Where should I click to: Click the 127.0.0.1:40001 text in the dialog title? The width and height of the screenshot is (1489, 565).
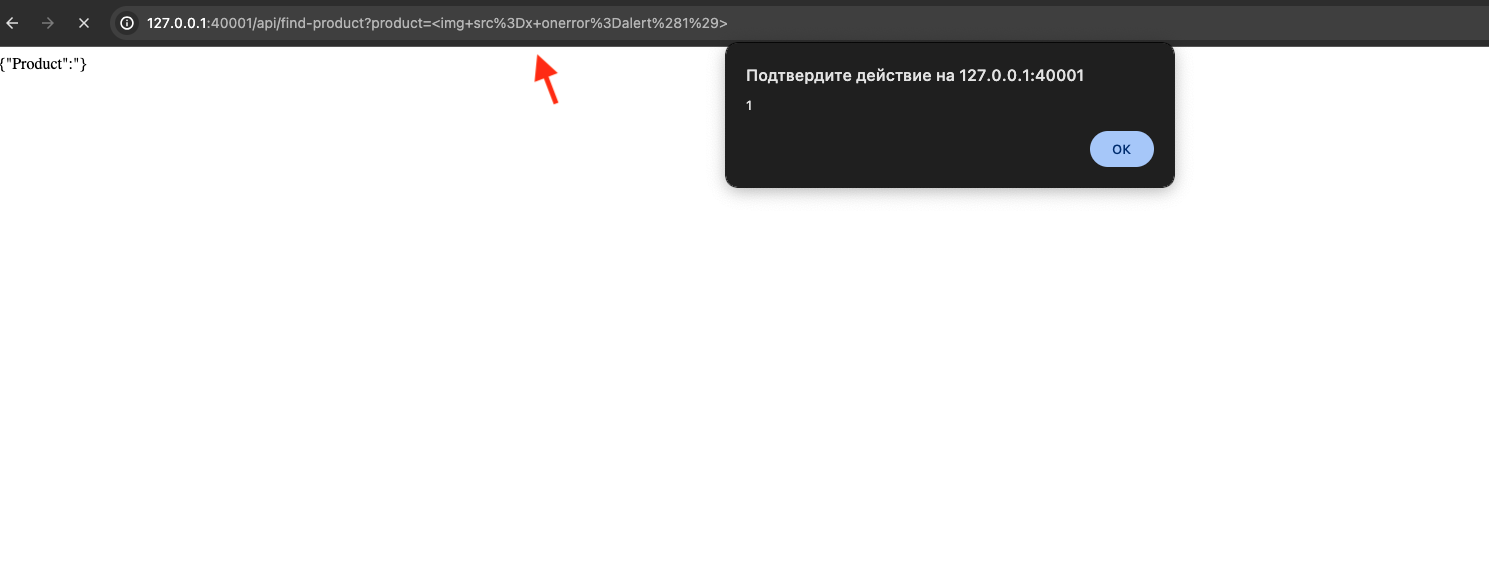(1021, 75)
